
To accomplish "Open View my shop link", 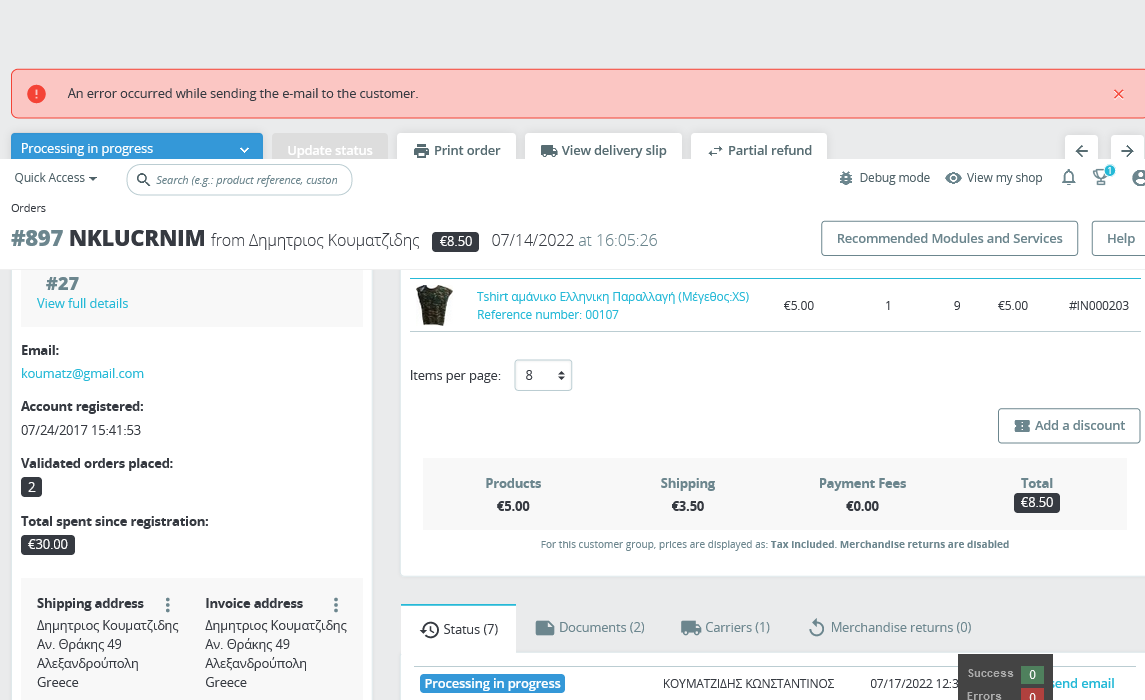I will point(994,178).
